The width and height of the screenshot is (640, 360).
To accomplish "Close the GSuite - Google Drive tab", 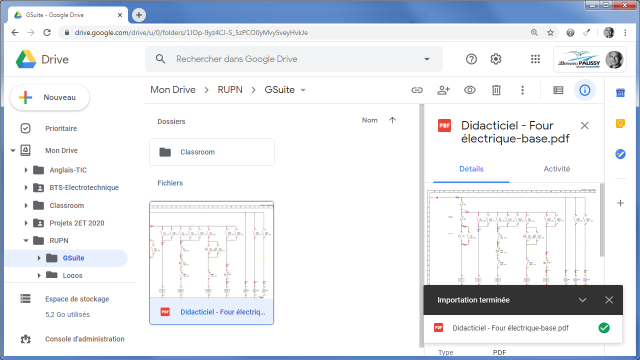I will tap(120, 15).
